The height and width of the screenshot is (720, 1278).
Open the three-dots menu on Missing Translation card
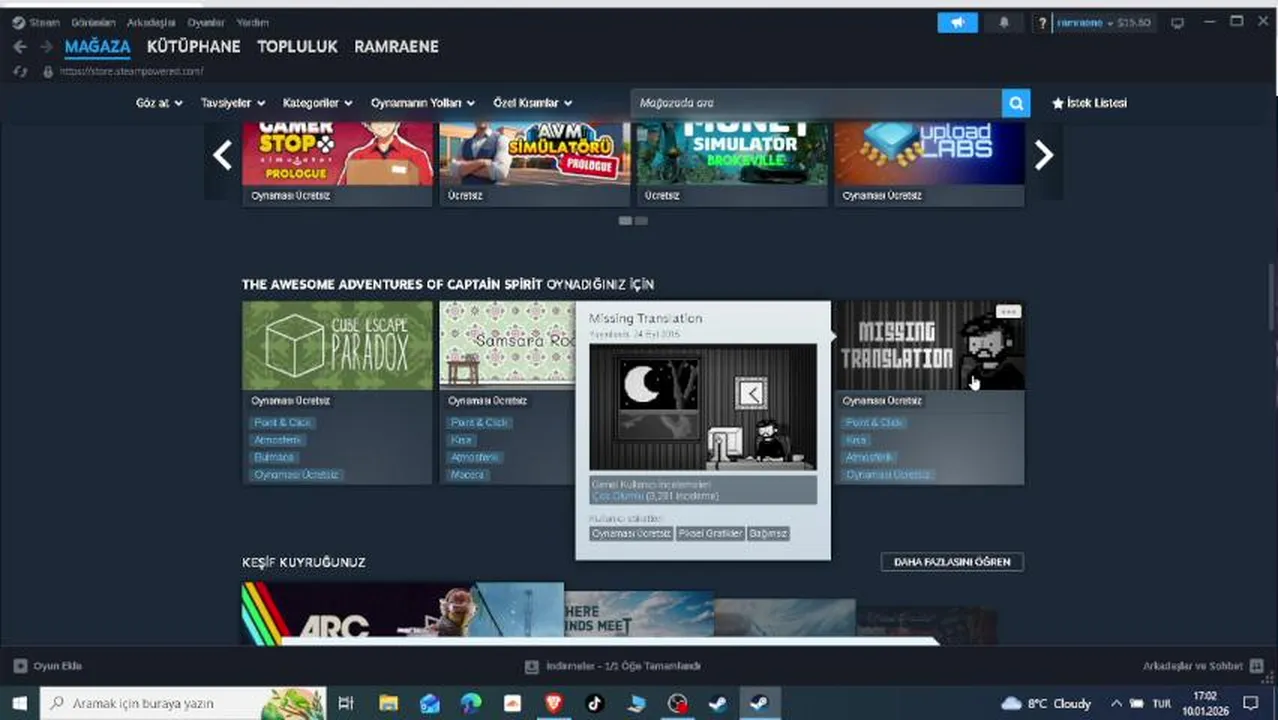coord(1008,312)
